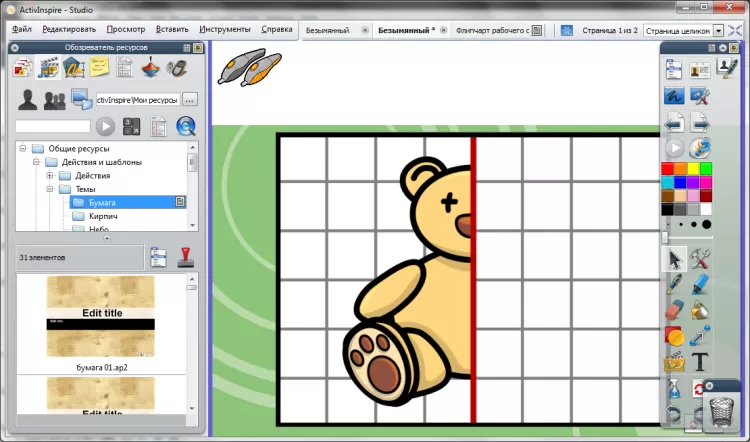Click the resource search input field
750x442 pixels.
coord(52,126)
